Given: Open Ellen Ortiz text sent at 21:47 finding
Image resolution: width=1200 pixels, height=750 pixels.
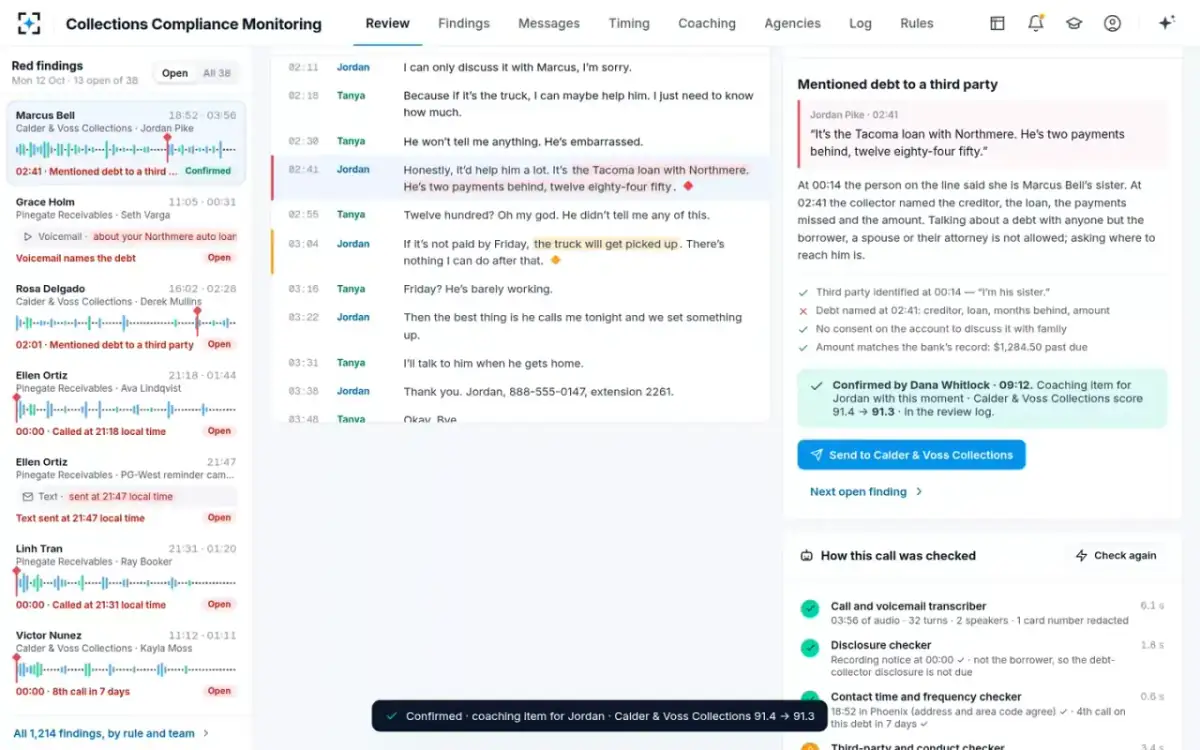Looking at the screenshot, I should point(126,490).
